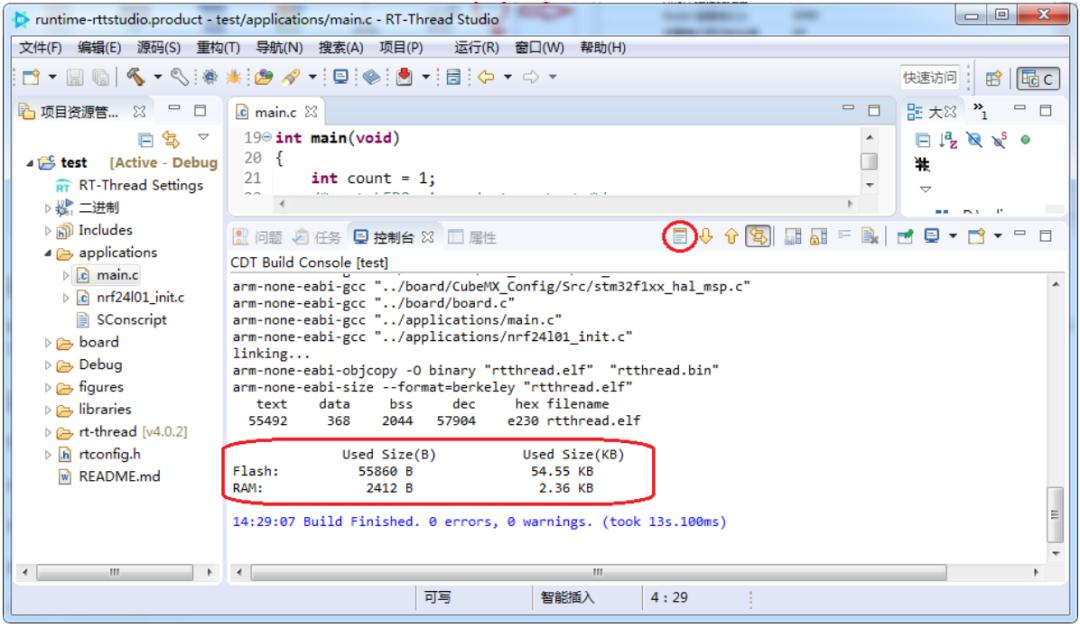Switch to the C perspective button

point(1038,78)
